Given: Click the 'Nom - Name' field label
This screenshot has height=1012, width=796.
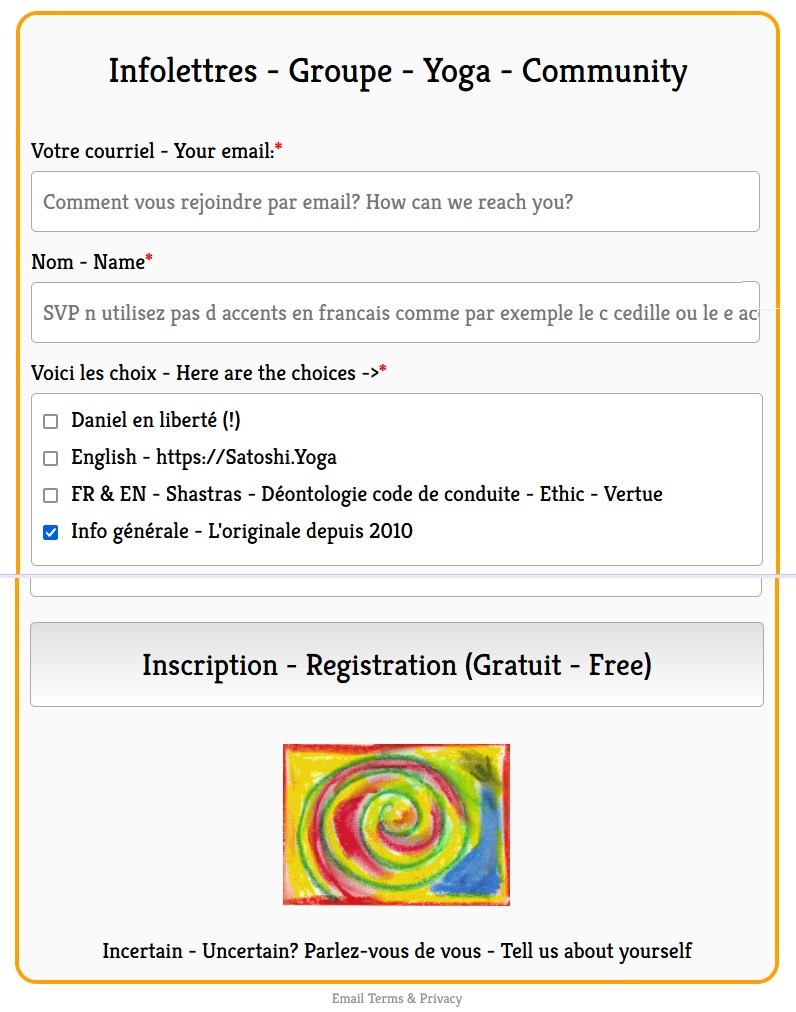Looking at the screenshot, I should coord(88,262).
